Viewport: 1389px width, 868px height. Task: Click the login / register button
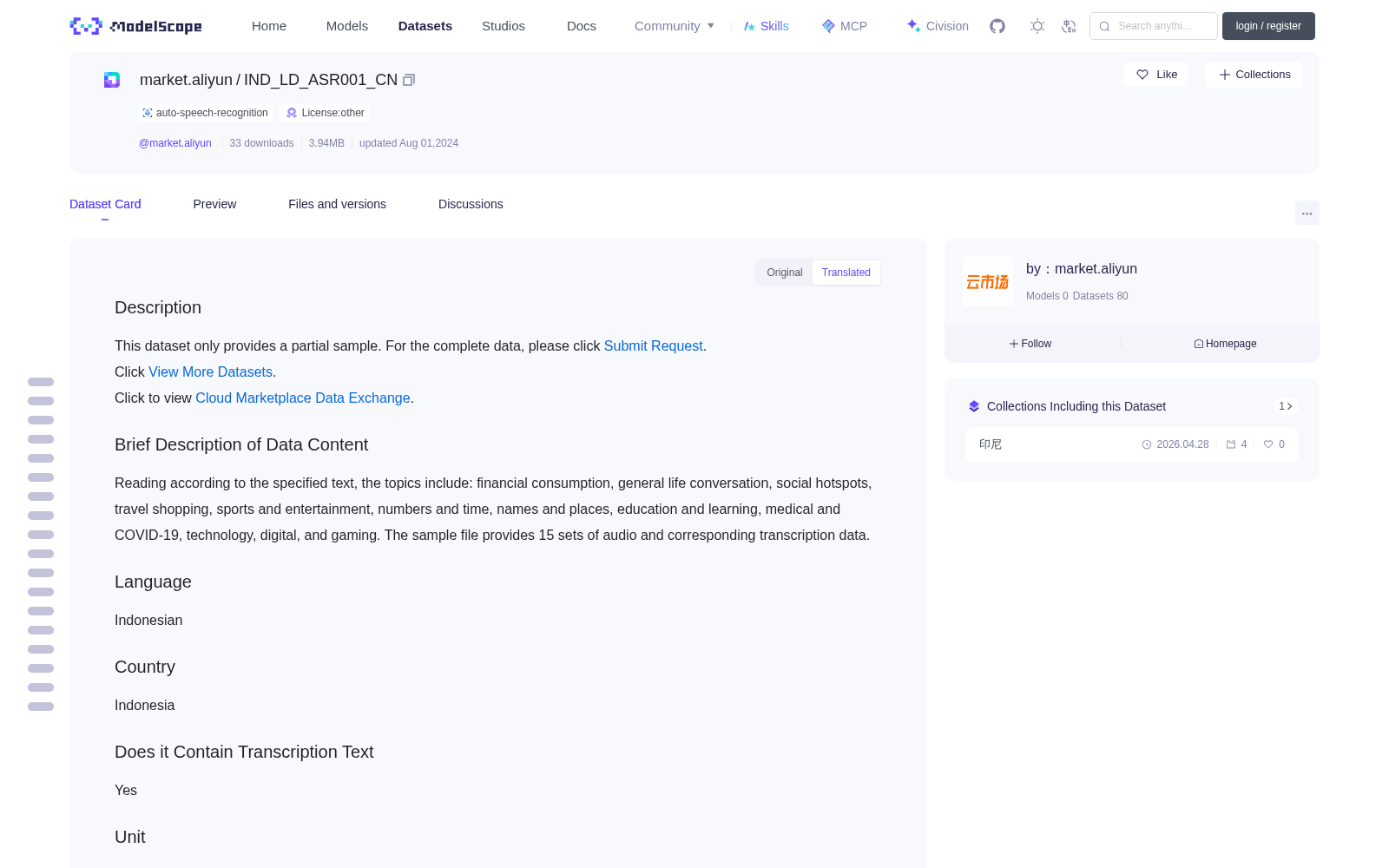(1268, 26)
